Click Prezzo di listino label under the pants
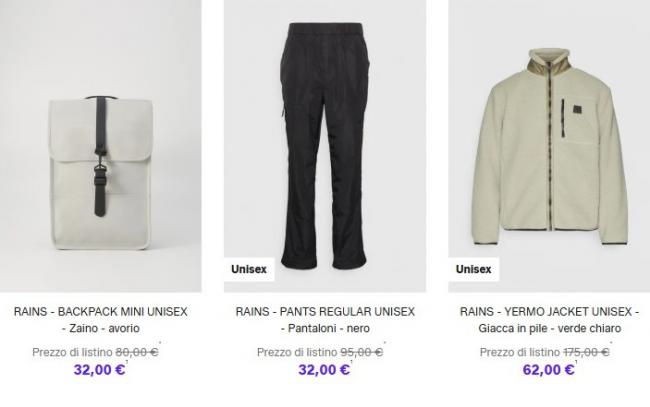The height and width of the screenshot is (407, 650). 297,352
